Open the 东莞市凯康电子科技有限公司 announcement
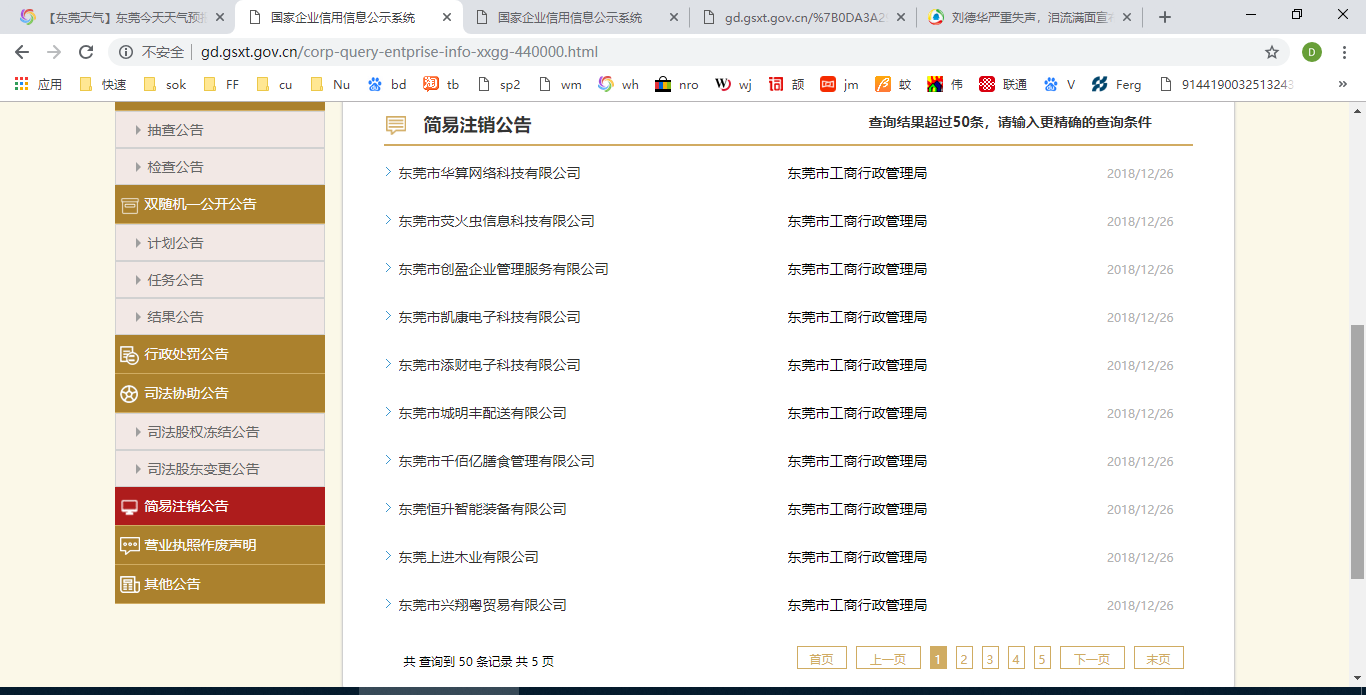The width and height of the screenshot is (1366, 695). point(489,317)
